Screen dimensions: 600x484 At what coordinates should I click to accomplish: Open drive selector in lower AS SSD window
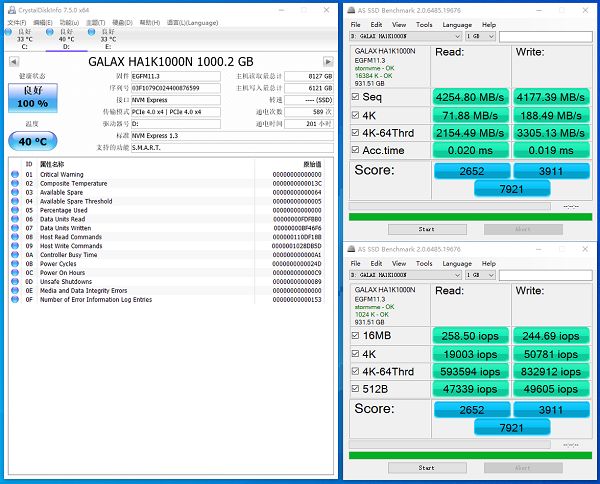(405, 275)
